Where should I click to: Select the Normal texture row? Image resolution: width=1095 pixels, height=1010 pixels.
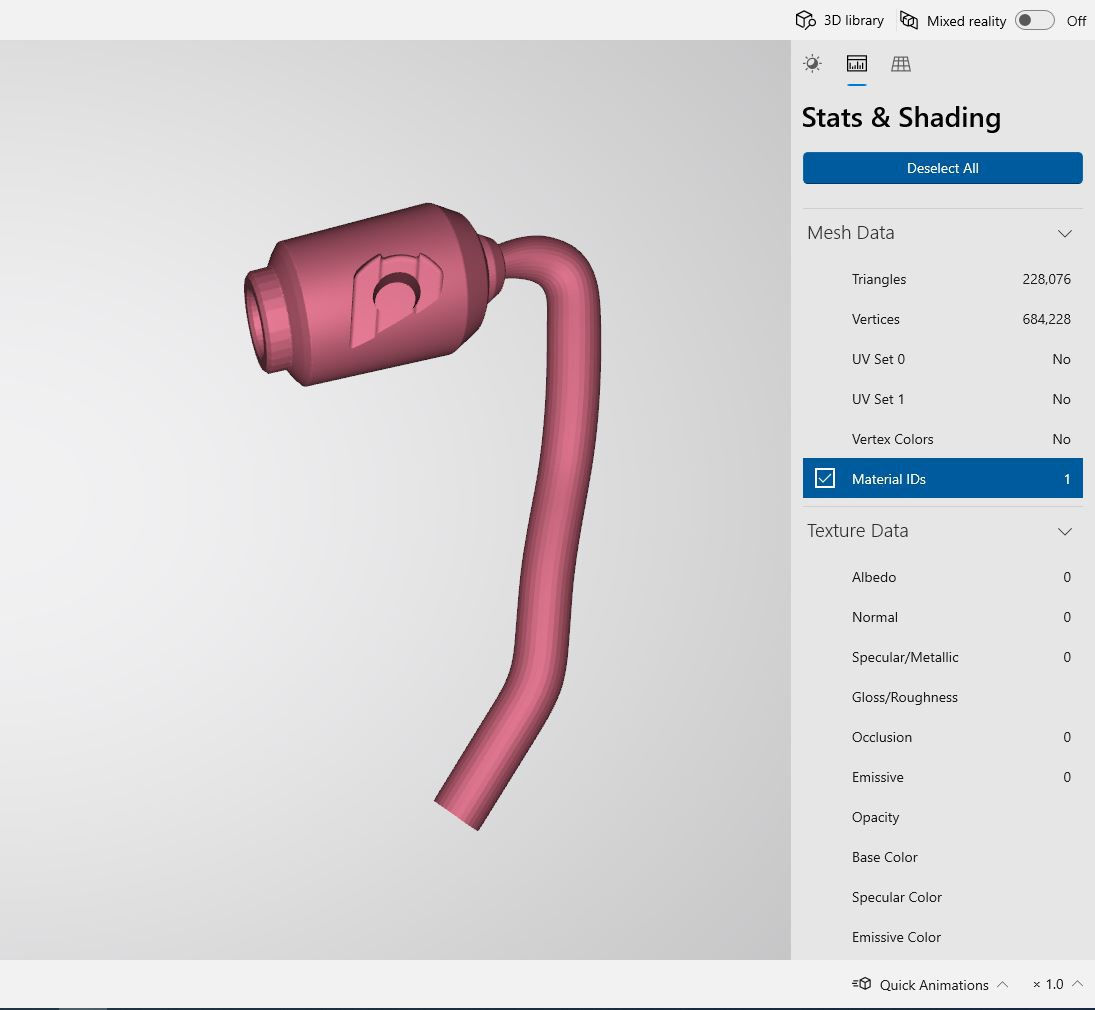(943, 617)
